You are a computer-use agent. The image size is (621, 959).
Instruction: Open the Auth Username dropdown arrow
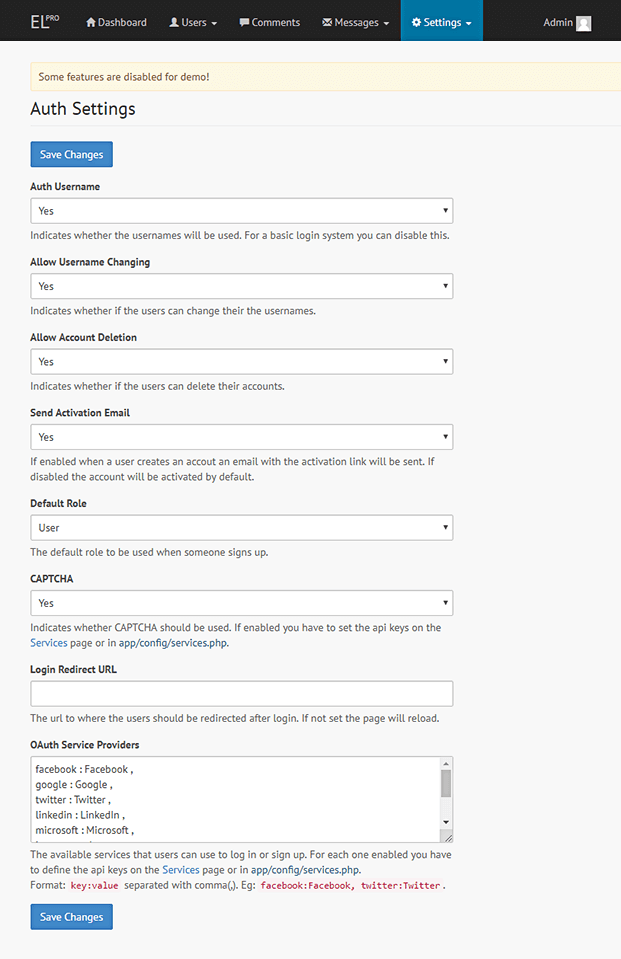(x=444, y=211)
